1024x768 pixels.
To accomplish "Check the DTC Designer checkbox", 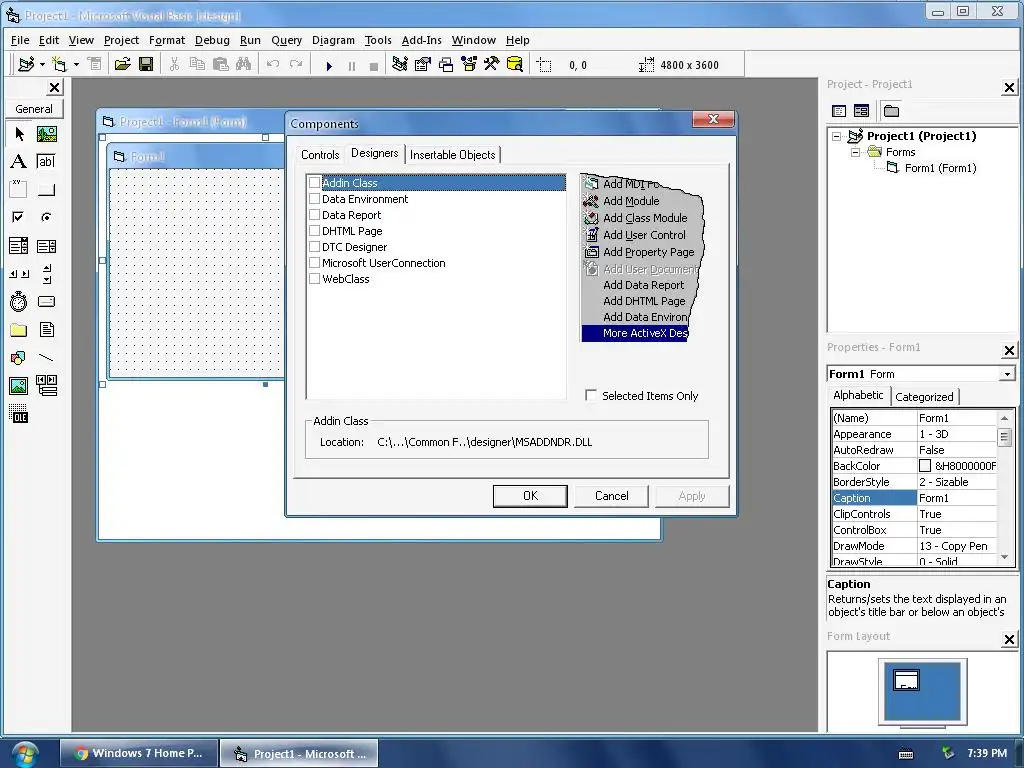I will click(x=315, y=247).
